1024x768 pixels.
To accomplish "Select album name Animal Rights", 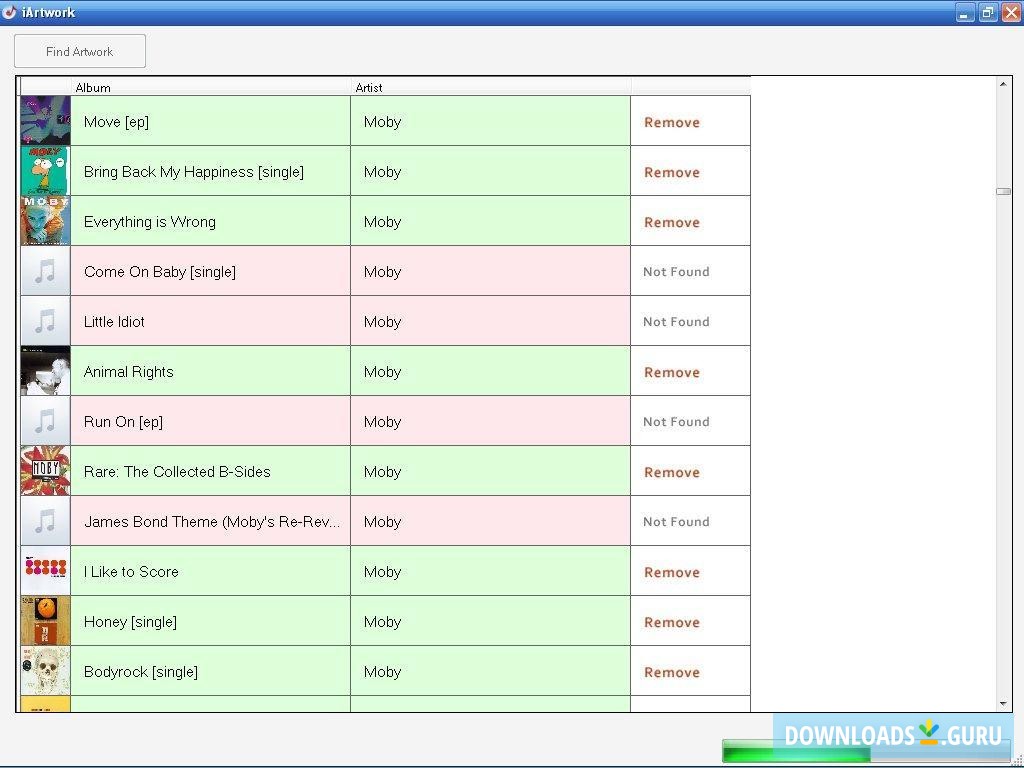I will pyautogui.click(x=129, y=372).
